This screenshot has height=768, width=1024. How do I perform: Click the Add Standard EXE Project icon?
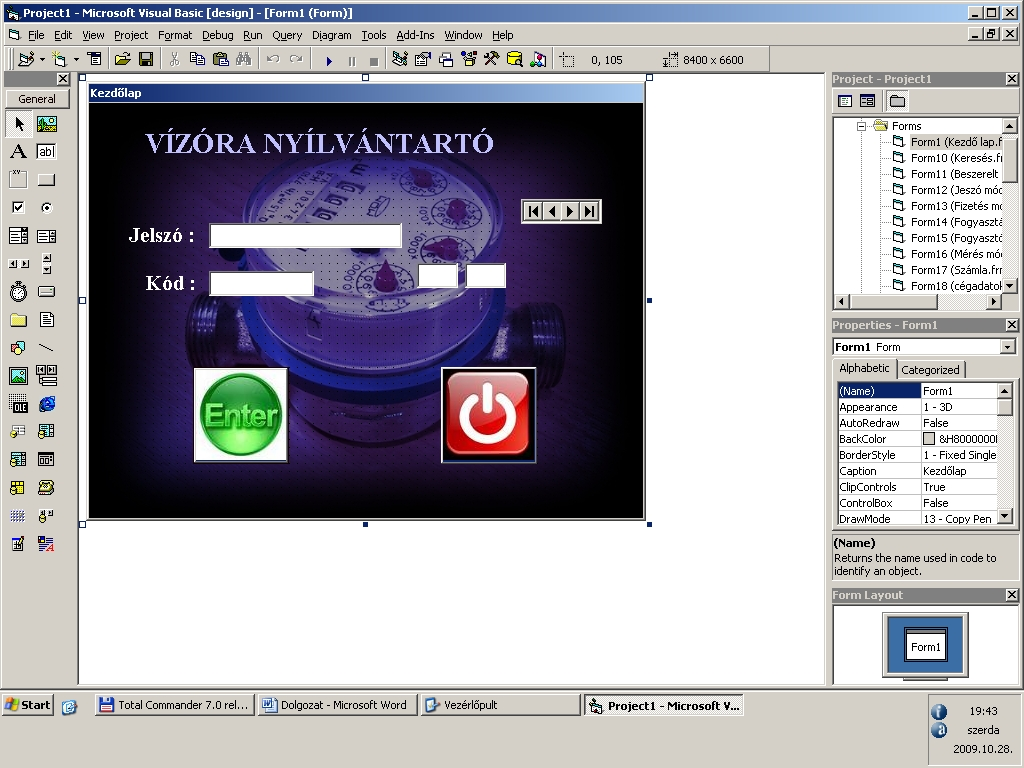(x=26, y=59)
